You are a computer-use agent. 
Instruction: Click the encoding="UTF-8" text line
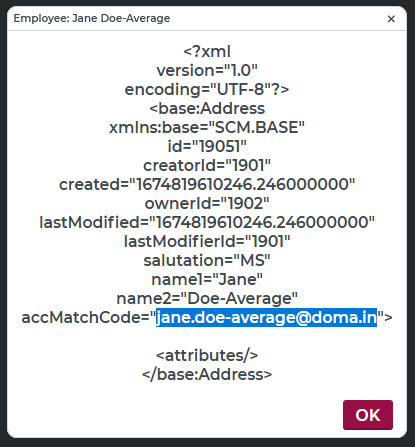click(207, 90)
